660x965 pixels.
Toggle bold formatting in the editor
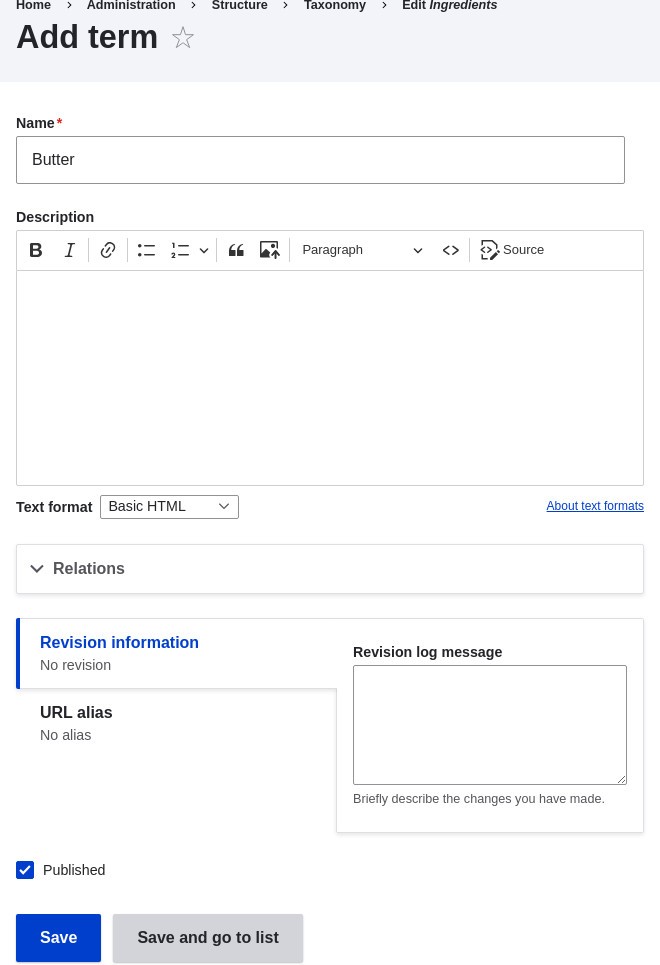(36, 250)
